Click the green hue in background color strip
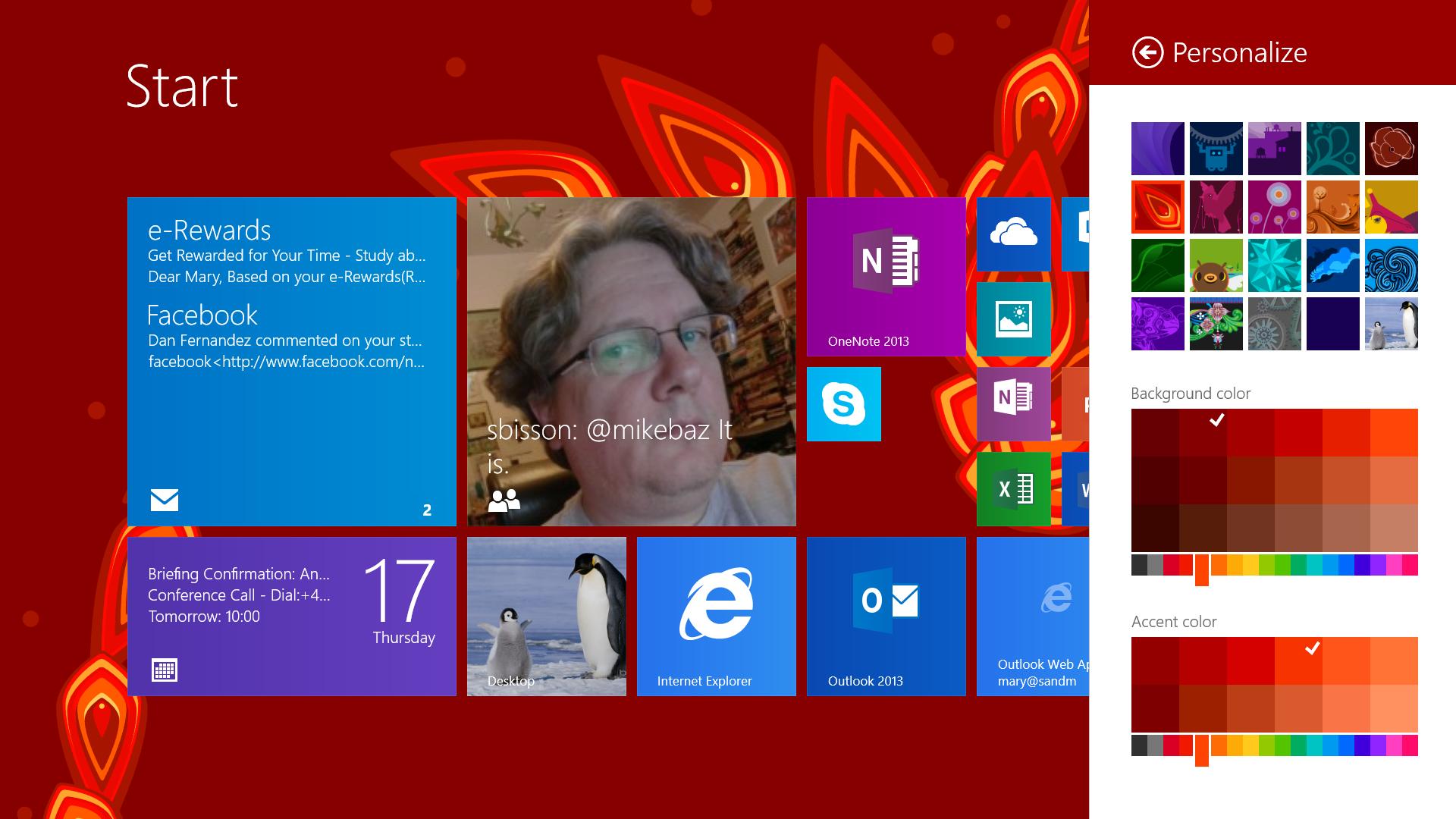The width and height of the screenshot is (1456, 819). [x=1282, y=565]
